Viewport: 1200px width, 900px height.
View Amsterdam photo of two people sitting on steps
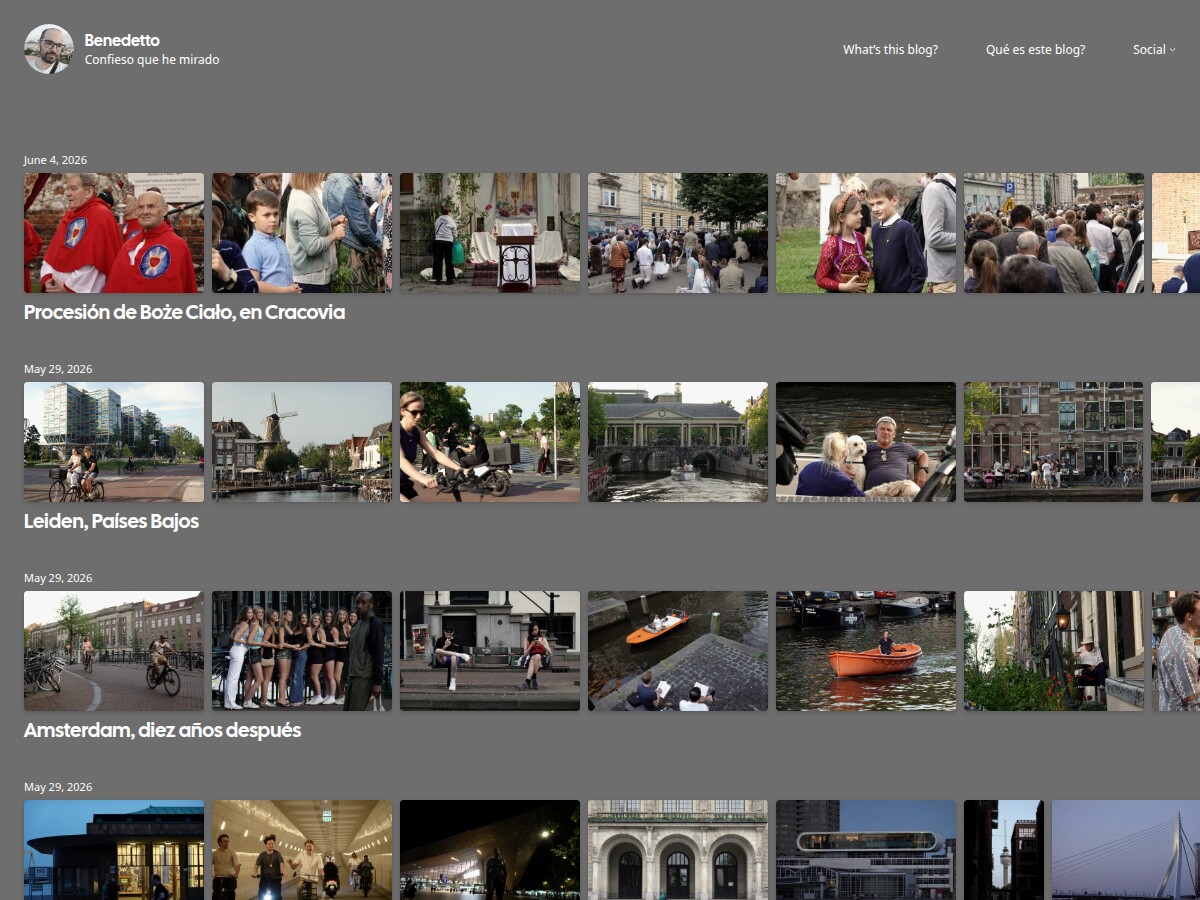pyautogui.click(x=490, y=651)
